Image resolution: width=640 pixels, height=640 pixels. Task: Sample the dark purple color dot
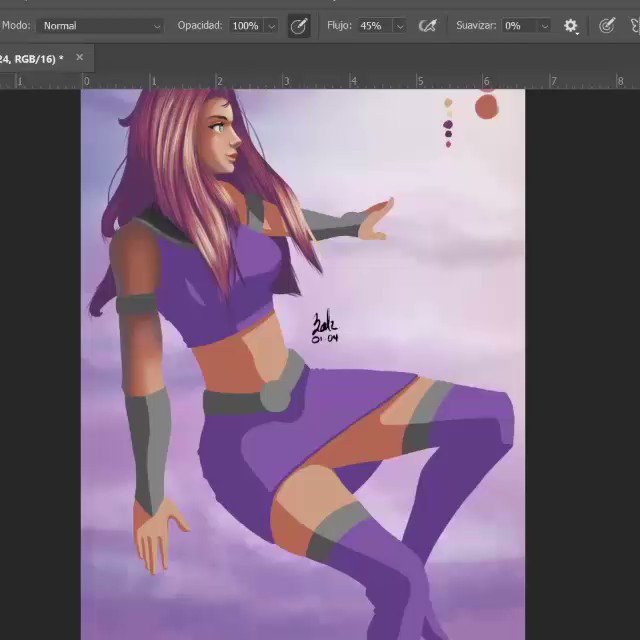coord(448,124)
